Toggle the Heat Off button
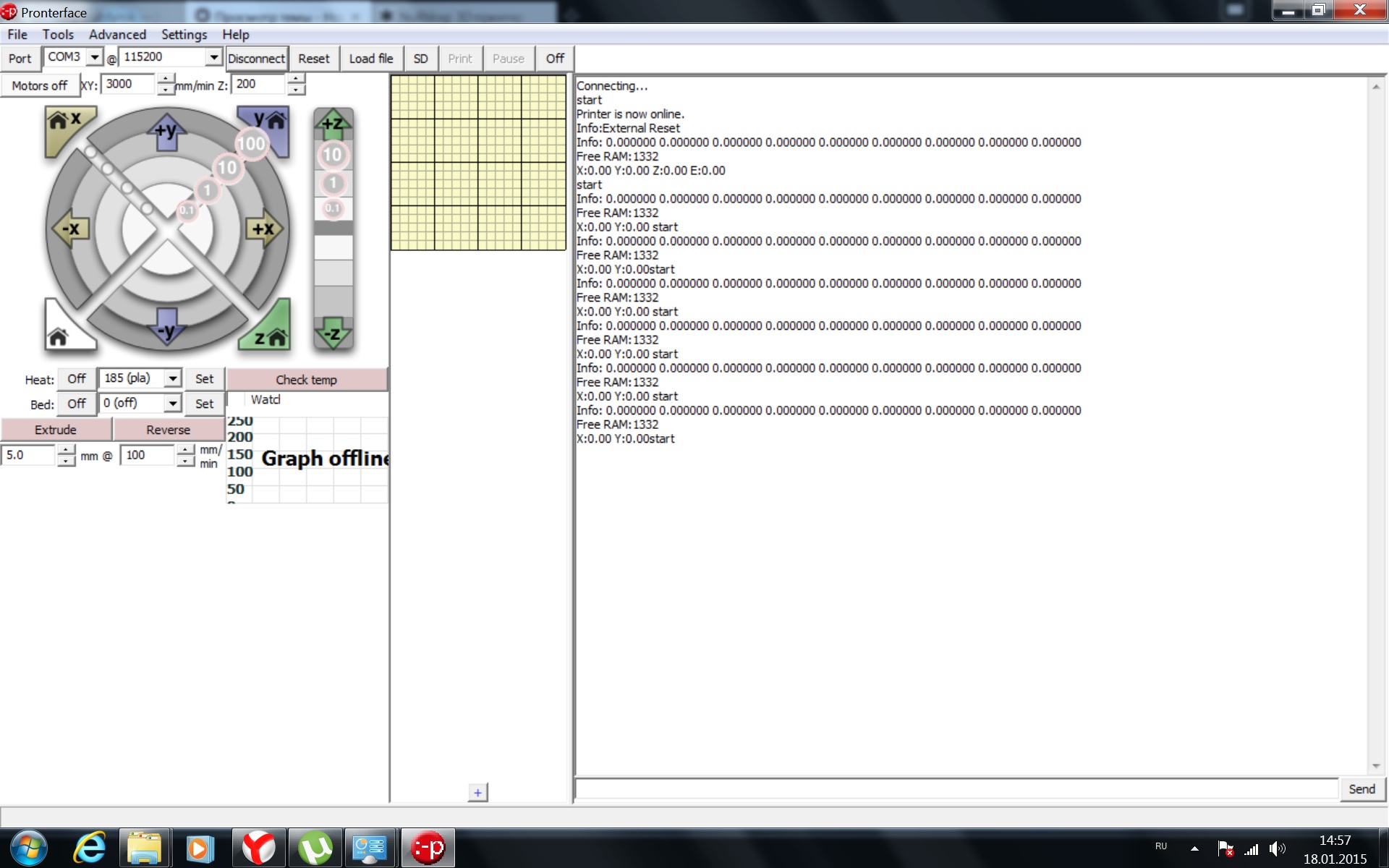This screenshot has width=1389, height=868. pos(76,379)
